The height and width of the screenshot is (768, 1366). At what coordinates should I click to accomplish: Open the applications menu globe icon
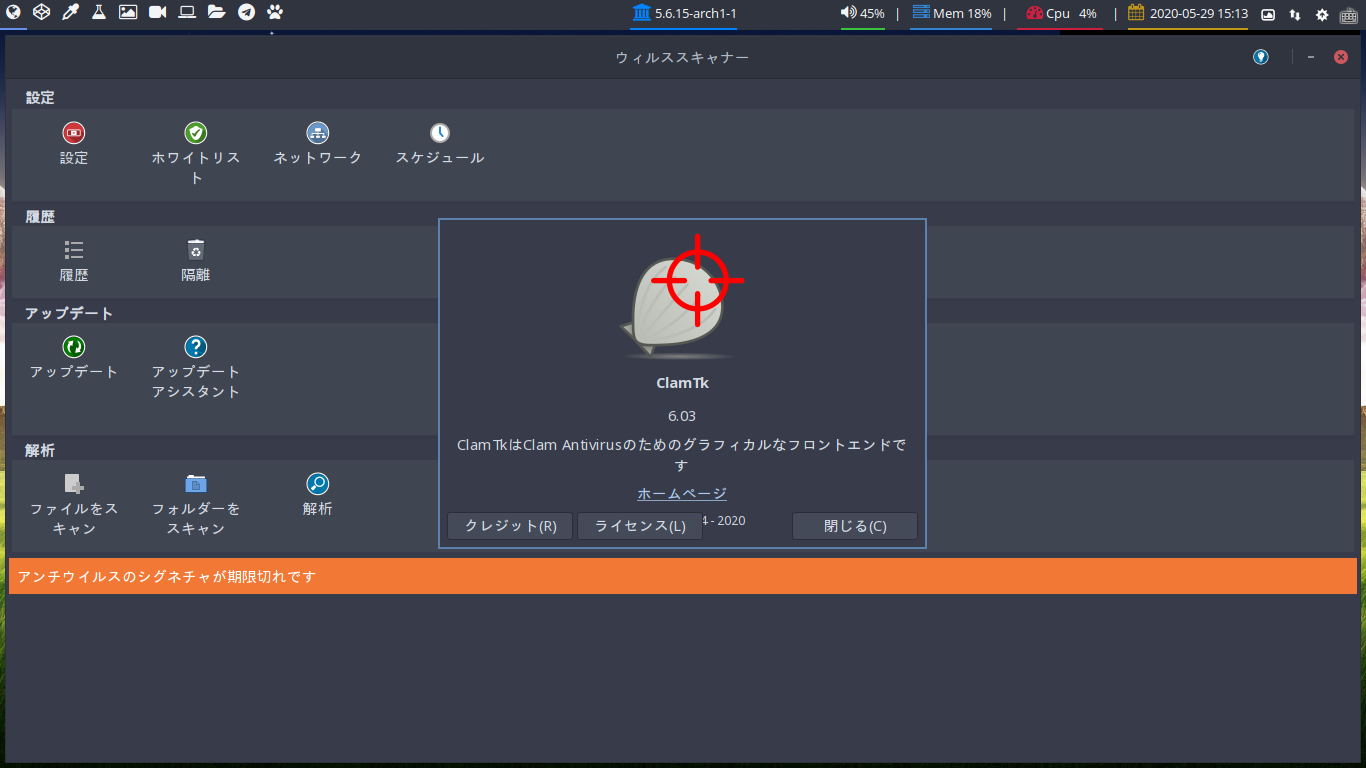click(x=13, y=13)
